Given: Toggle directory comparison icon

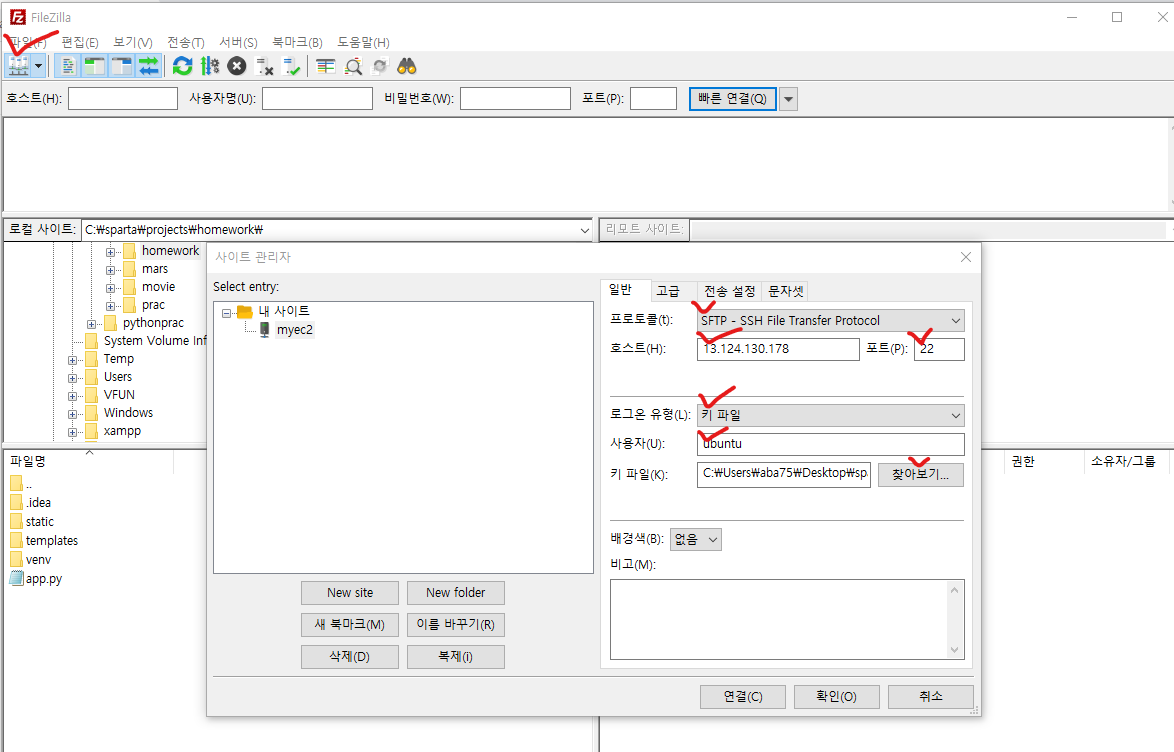Looking at the screenshot, I should pos(353,66).
